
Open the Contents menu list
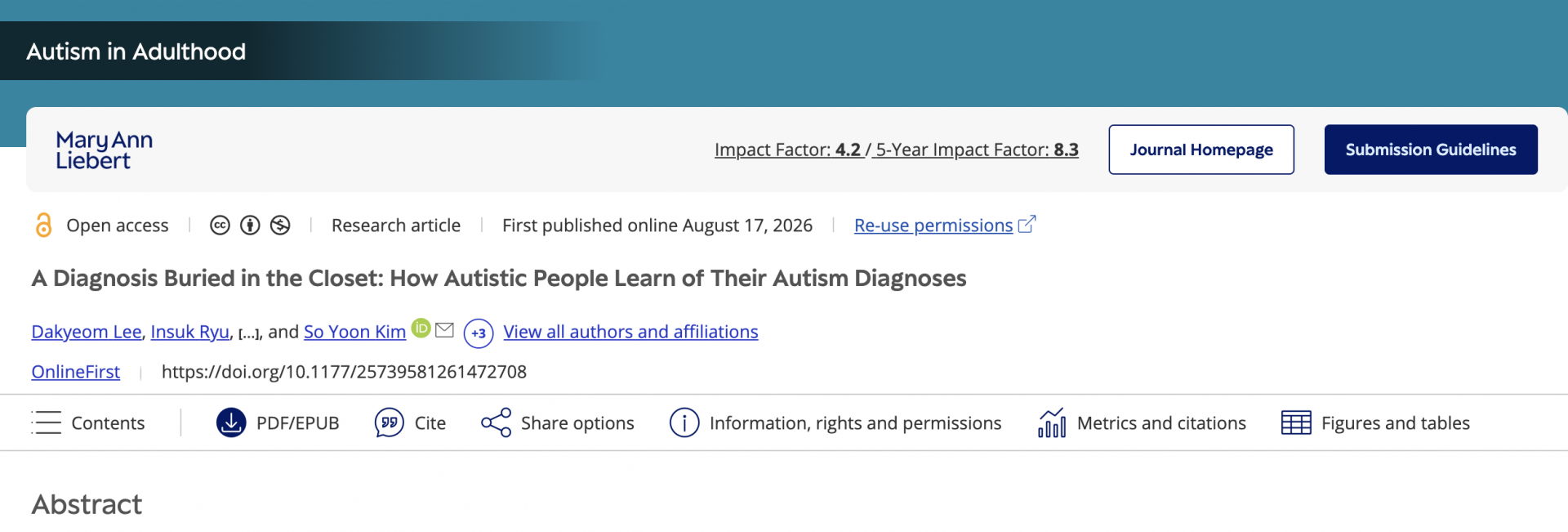point(88,422)
